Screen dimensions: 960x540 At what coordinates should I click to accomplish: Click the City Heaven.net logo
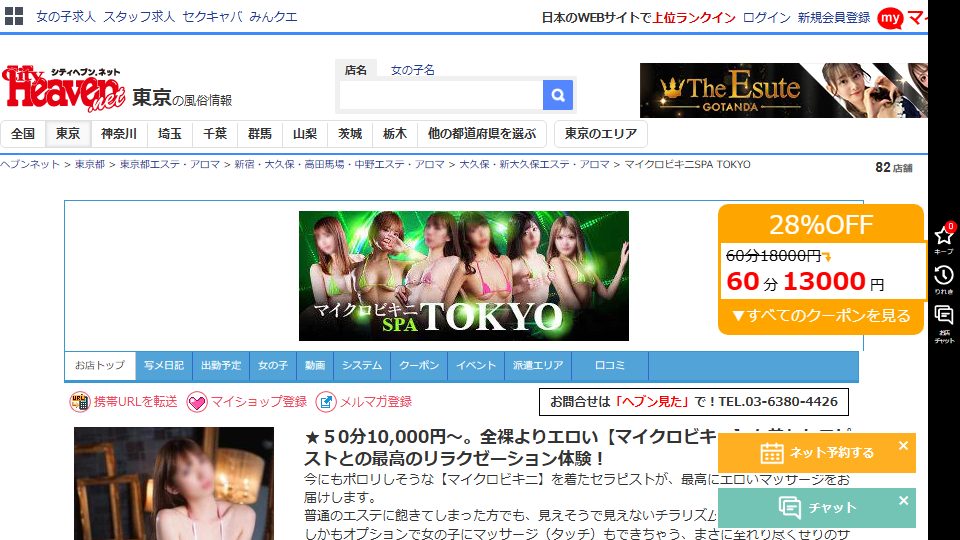(x=64, y=89)
